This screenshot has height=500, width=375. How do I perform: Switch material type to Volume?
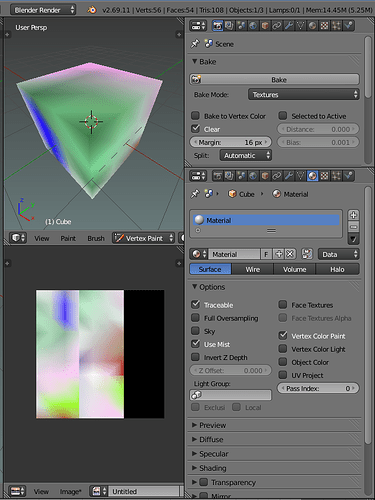pos(295,269)
